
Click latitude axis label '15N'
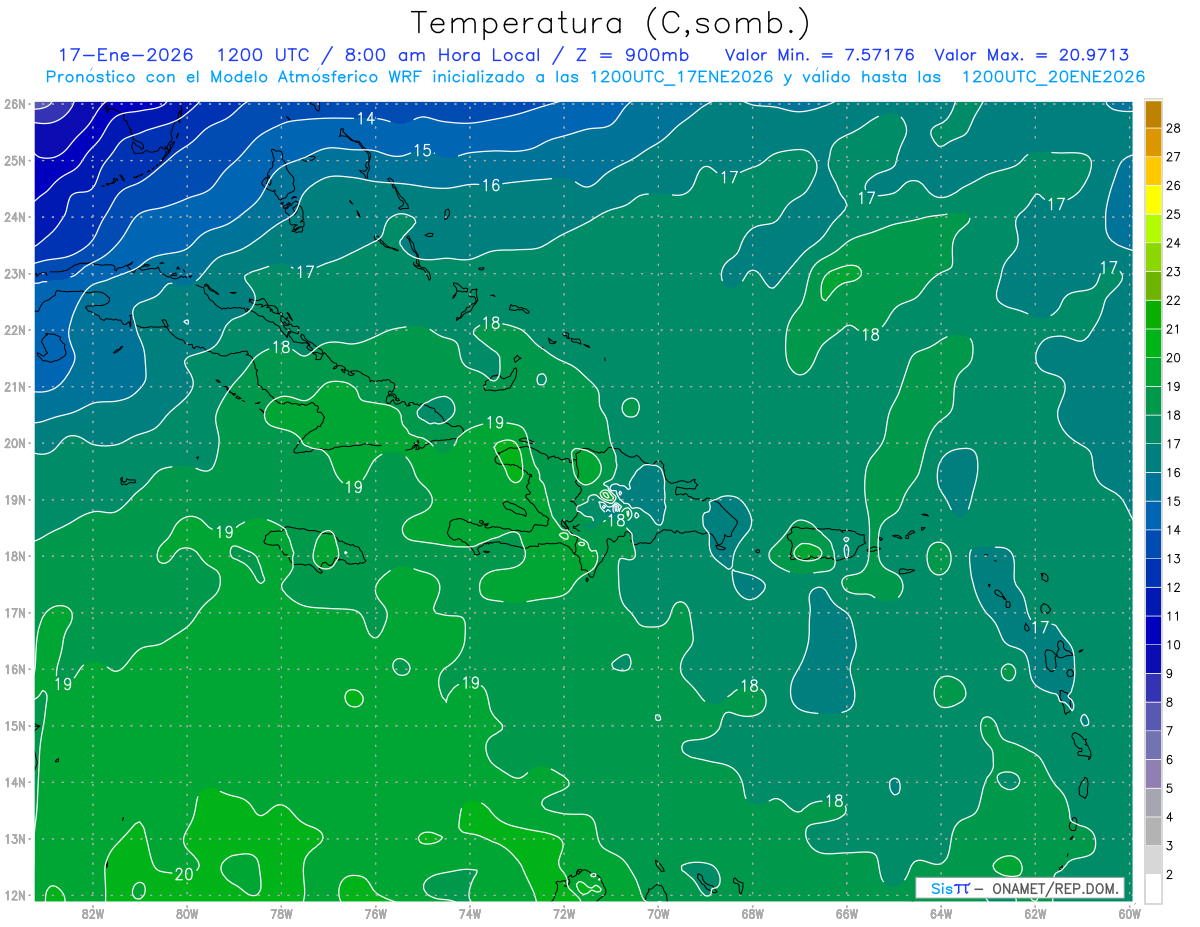tap(14, 726)
